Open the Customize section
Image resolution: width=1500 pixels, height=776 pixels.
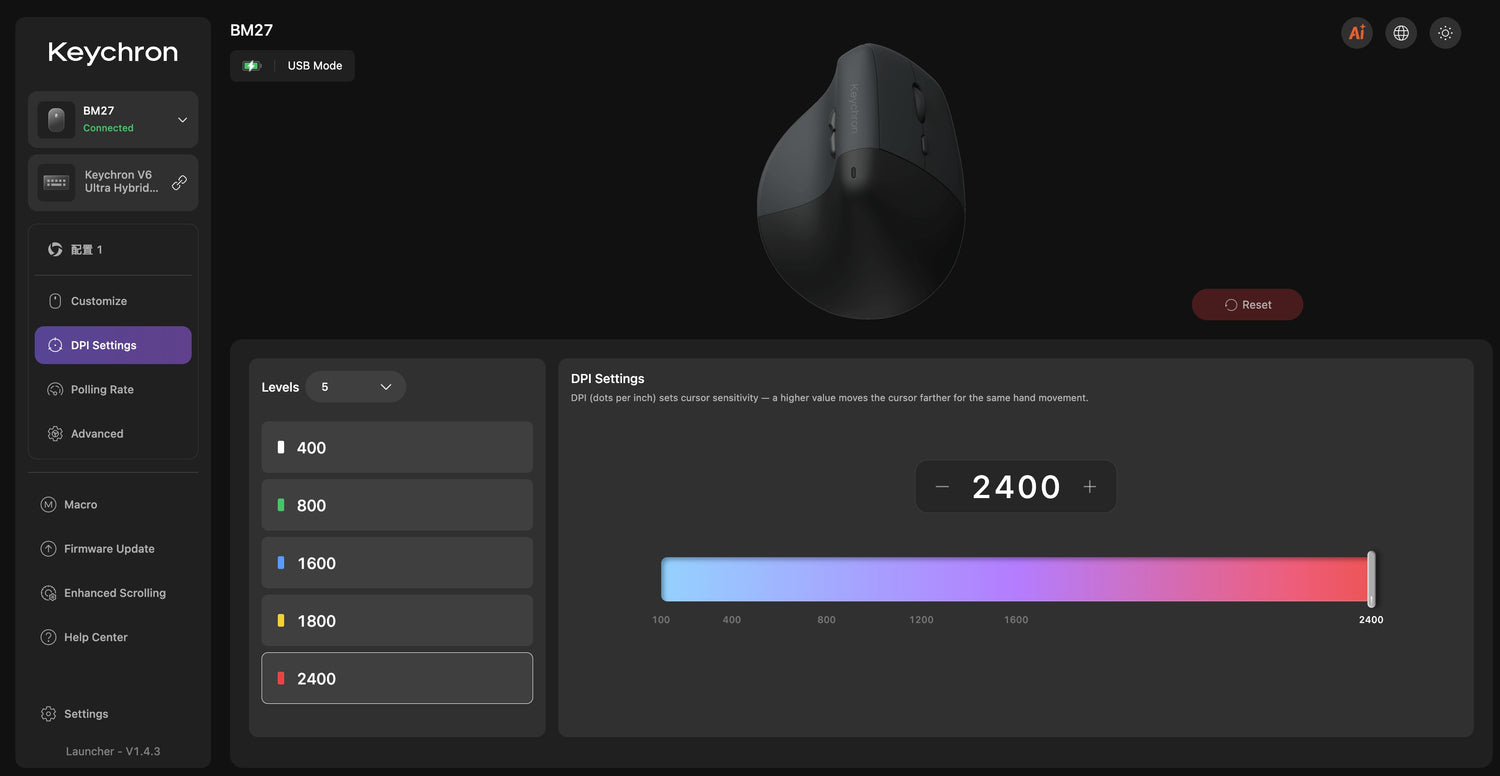(113, 301)
